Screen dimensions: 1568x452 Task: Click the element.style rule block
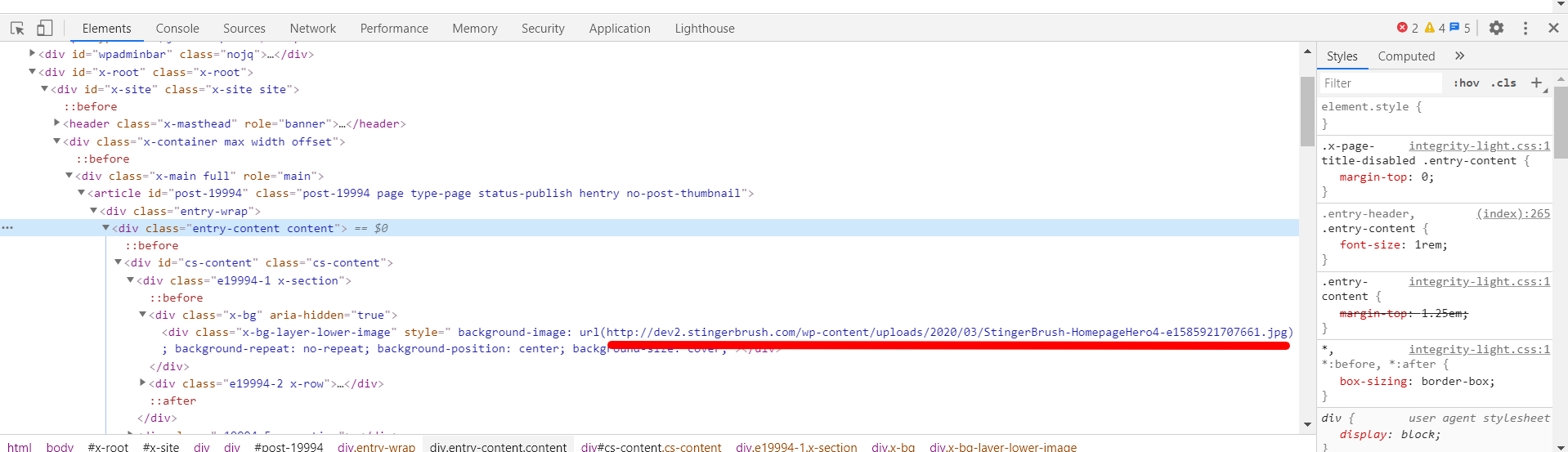pyautogui.click(x=1434, y=114)
